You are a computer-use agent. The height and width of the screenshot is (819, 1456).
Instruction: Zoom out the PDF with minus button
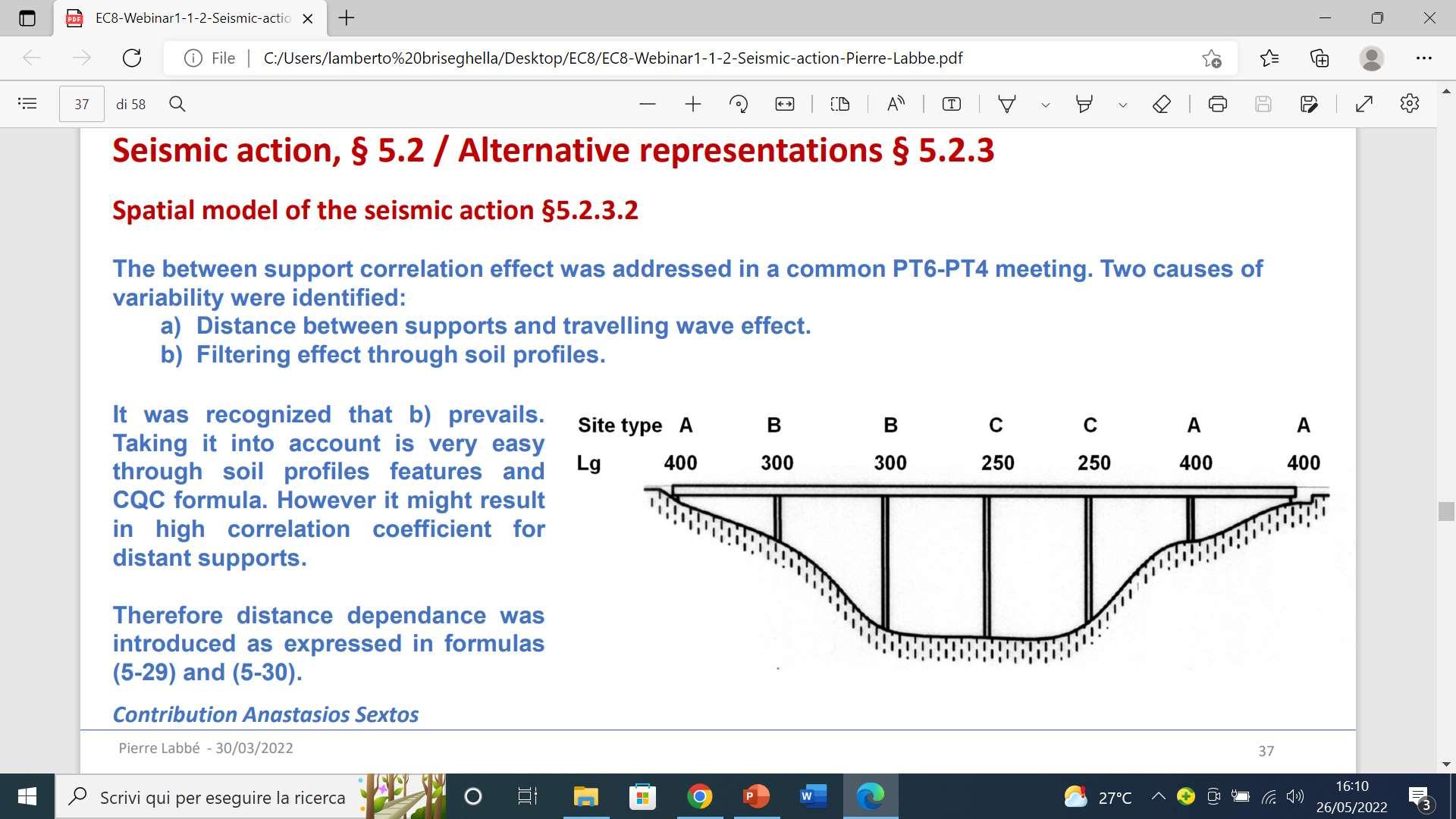pyautogui.click(x=647, y=104)
